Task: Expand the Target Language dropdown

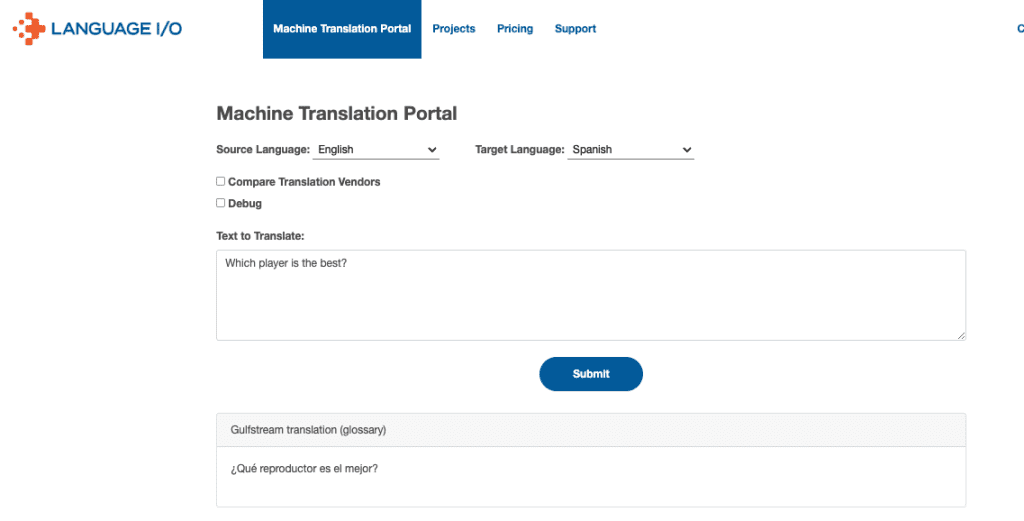Action: click(x=630, y=150)
